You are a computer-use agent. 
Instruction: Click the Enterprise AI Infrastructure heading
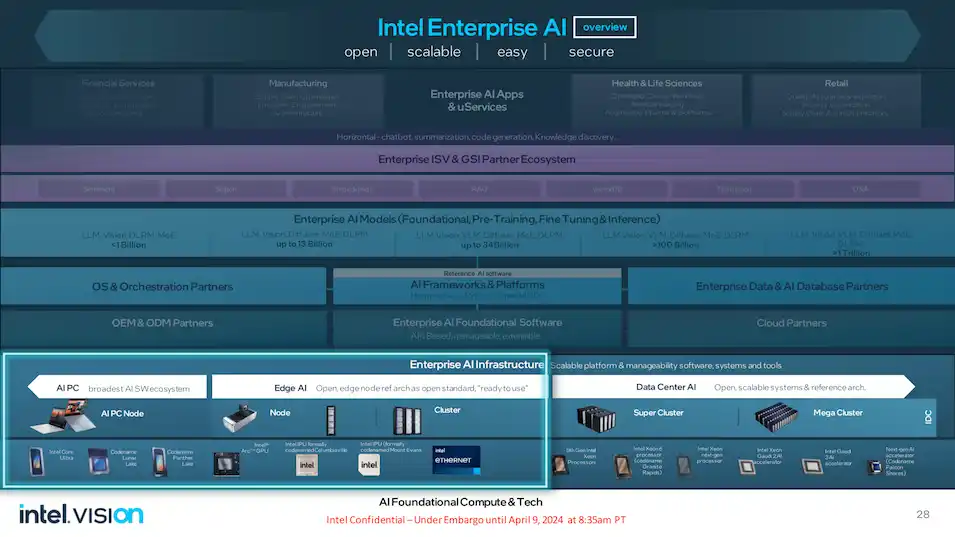476,364
